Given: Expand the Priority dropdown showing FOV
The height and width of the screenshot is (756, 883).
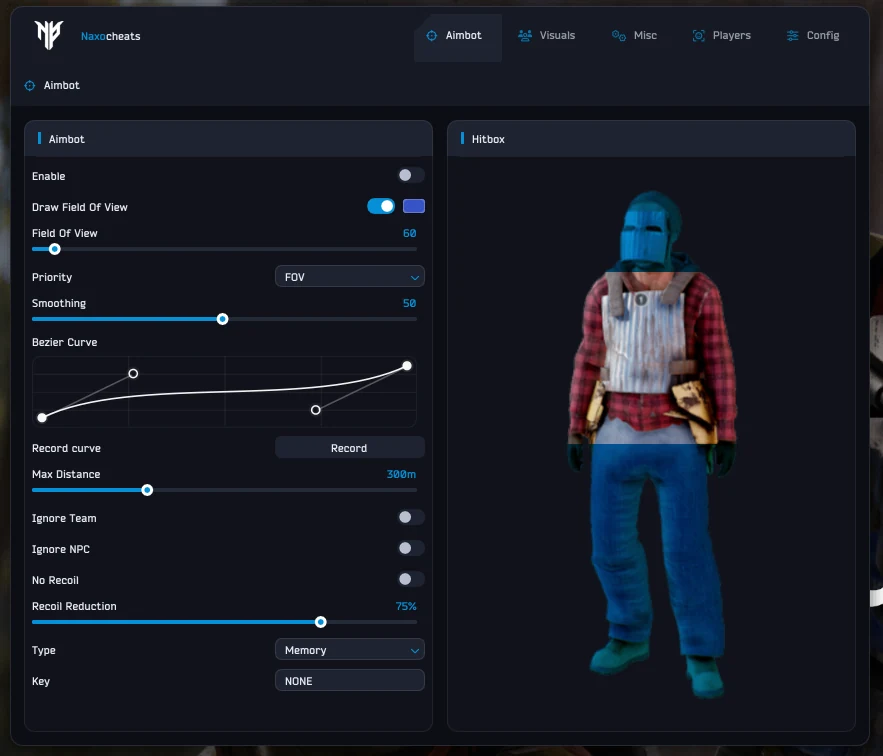Looking at the screenshot, I should [350, 277].
